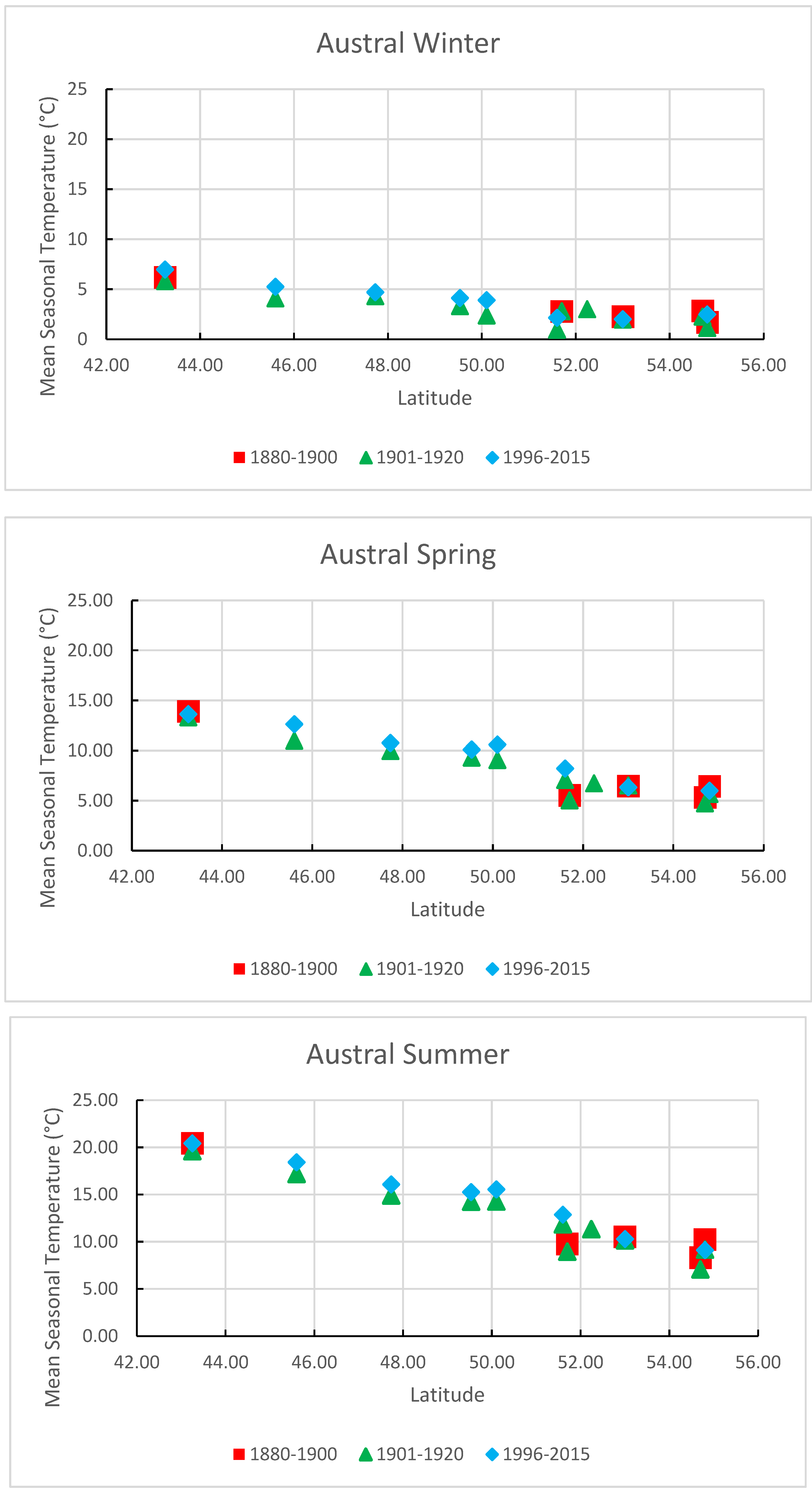The width and height of the screenshot is (812, 1493).
Task: Select green triangle legend marker in Austral Summer
Action: (366, 1455)
